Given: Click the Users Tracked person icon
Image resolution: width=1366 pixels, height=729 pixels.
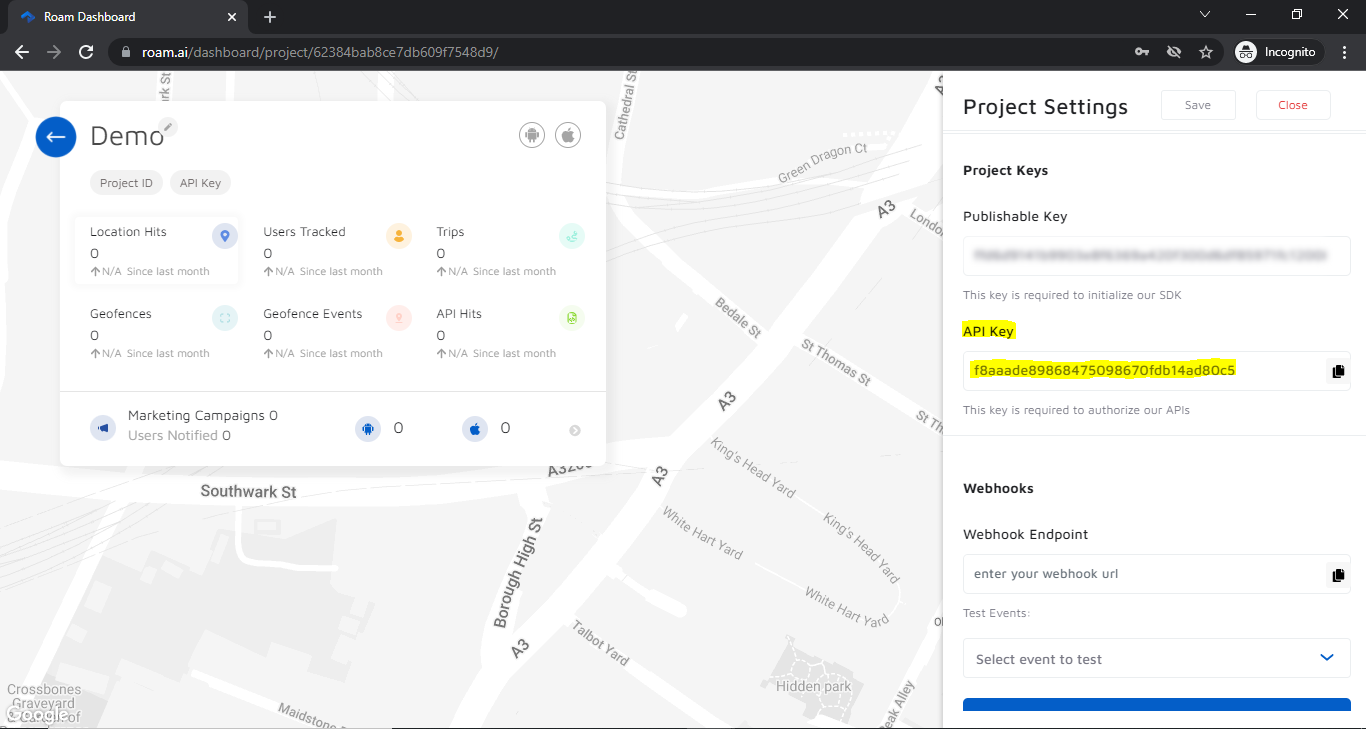Looking at the screenshot, I should 399,236.
